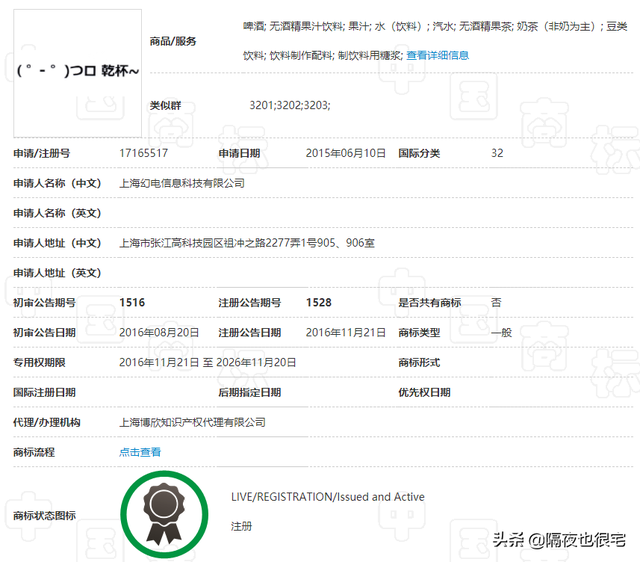This screenshot has width=640, height=562.
Task: Click the green registered status ribbon icon
Action: coord(164,514)
